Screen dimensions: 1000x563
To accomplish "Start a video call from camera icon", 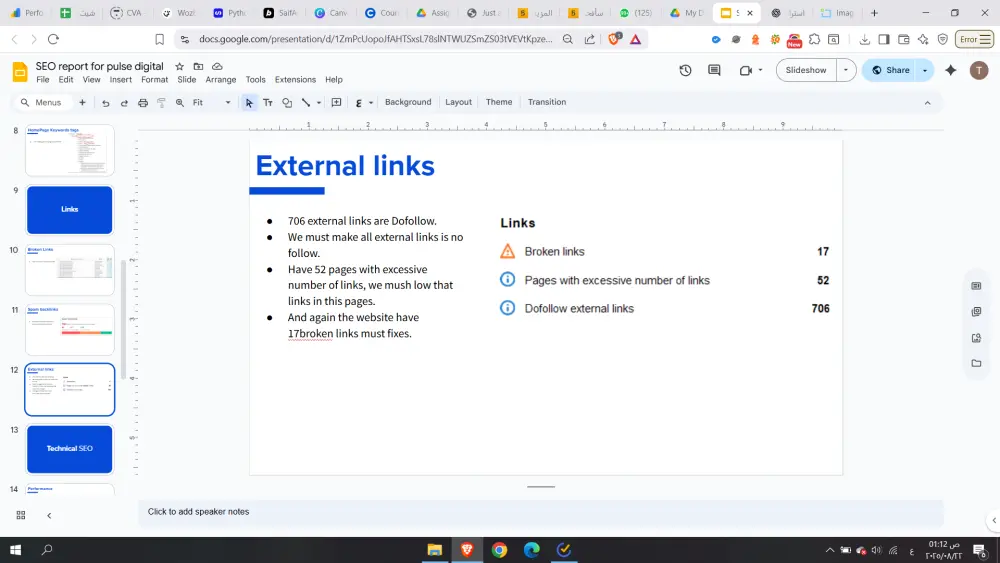I will (x=746, y=70).
